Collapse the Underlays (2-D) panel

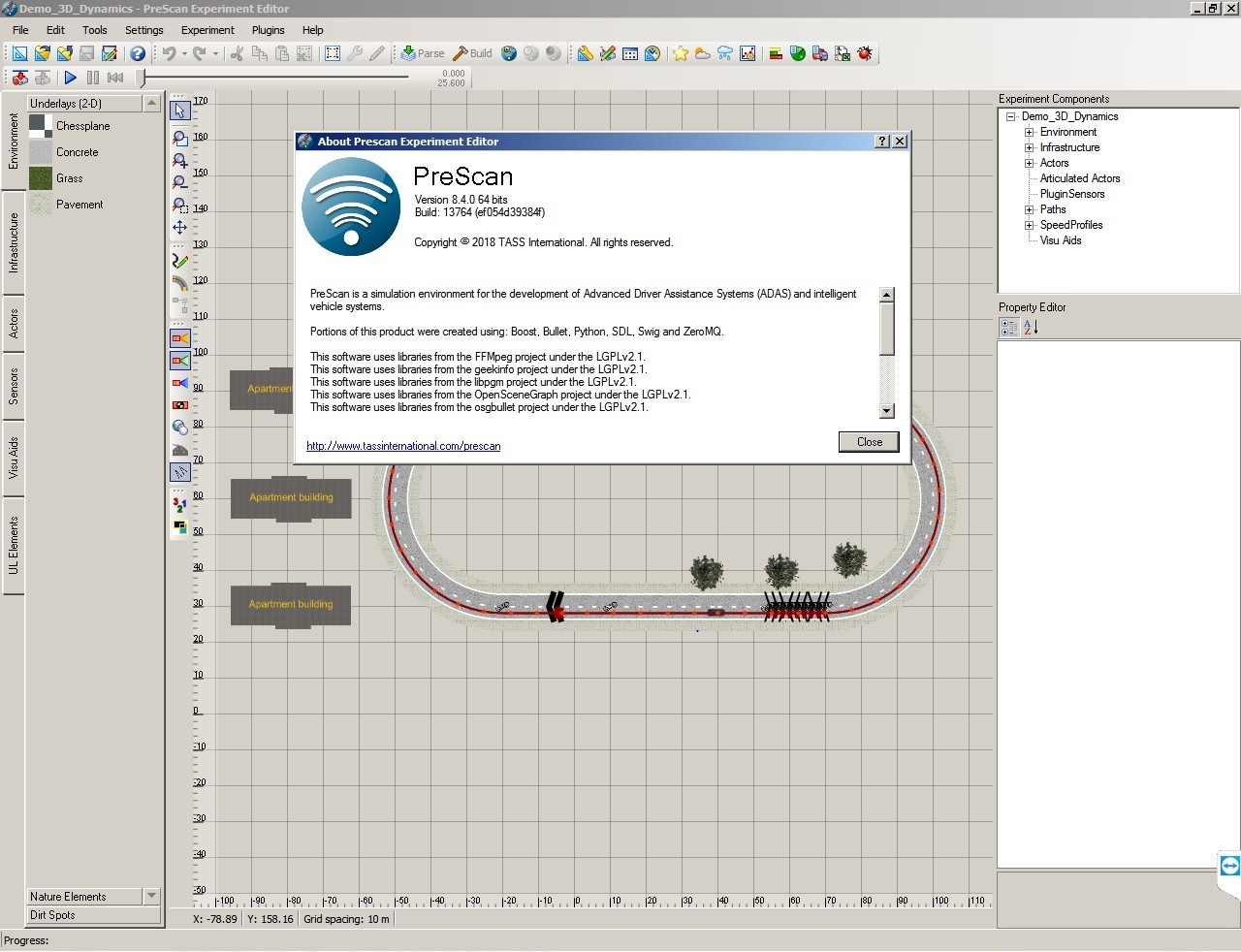click(x=151, y=103)
